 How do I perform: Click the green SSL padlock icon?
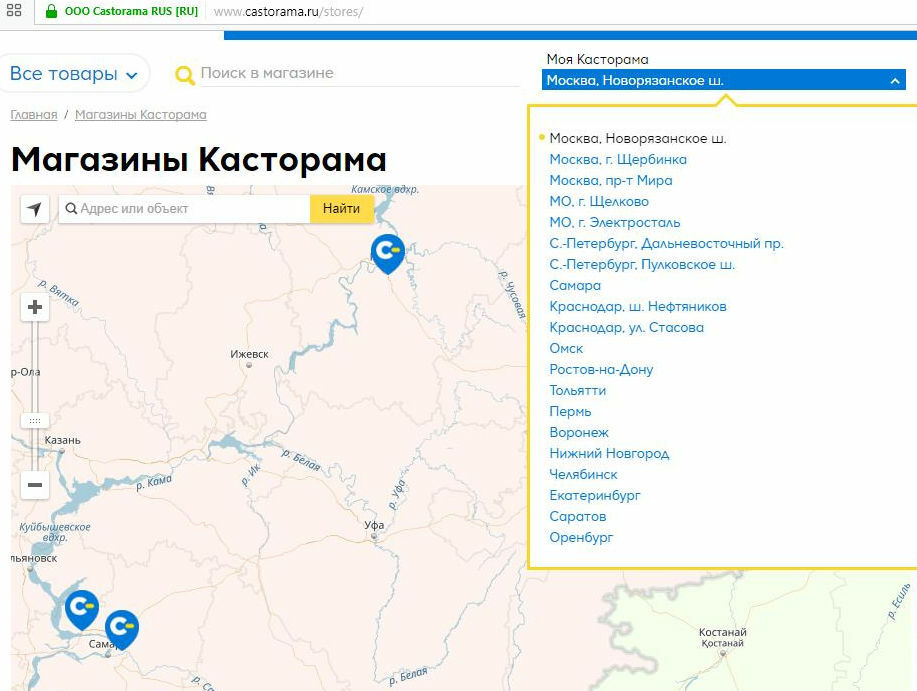tap(51, 11)
